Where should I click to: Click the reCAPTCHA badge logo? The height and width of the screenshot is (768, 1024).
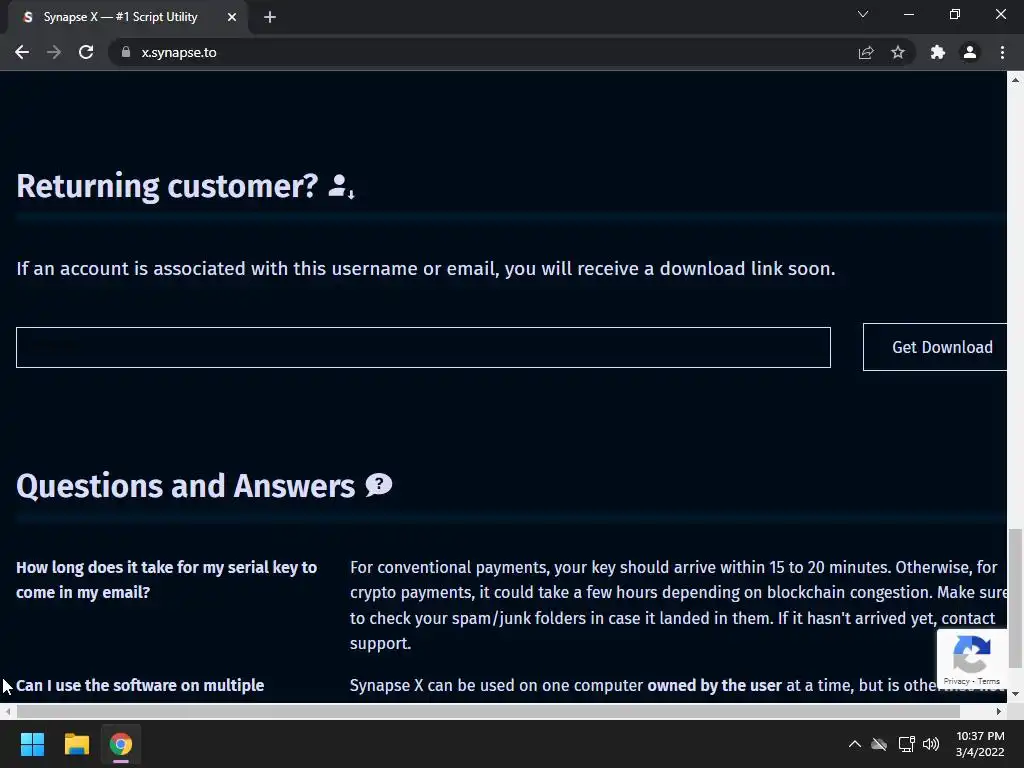tap(971, 654)
